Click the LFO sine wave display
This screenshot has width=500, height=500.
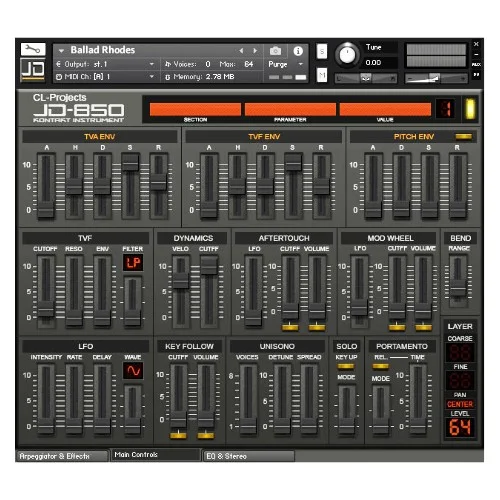tap(133, 371)
